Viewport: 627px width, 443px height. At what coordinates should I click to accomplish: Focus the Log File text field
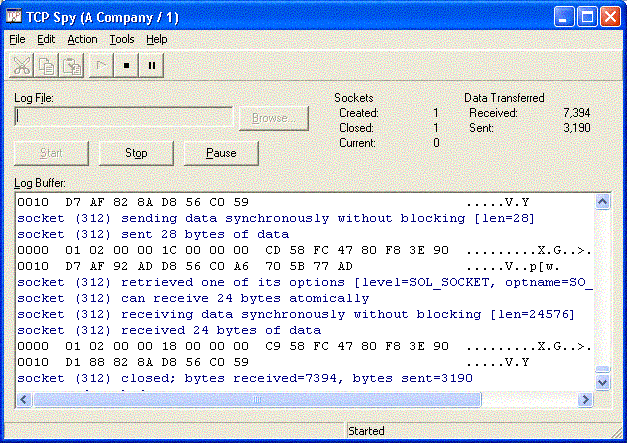[x=124, y=117]
